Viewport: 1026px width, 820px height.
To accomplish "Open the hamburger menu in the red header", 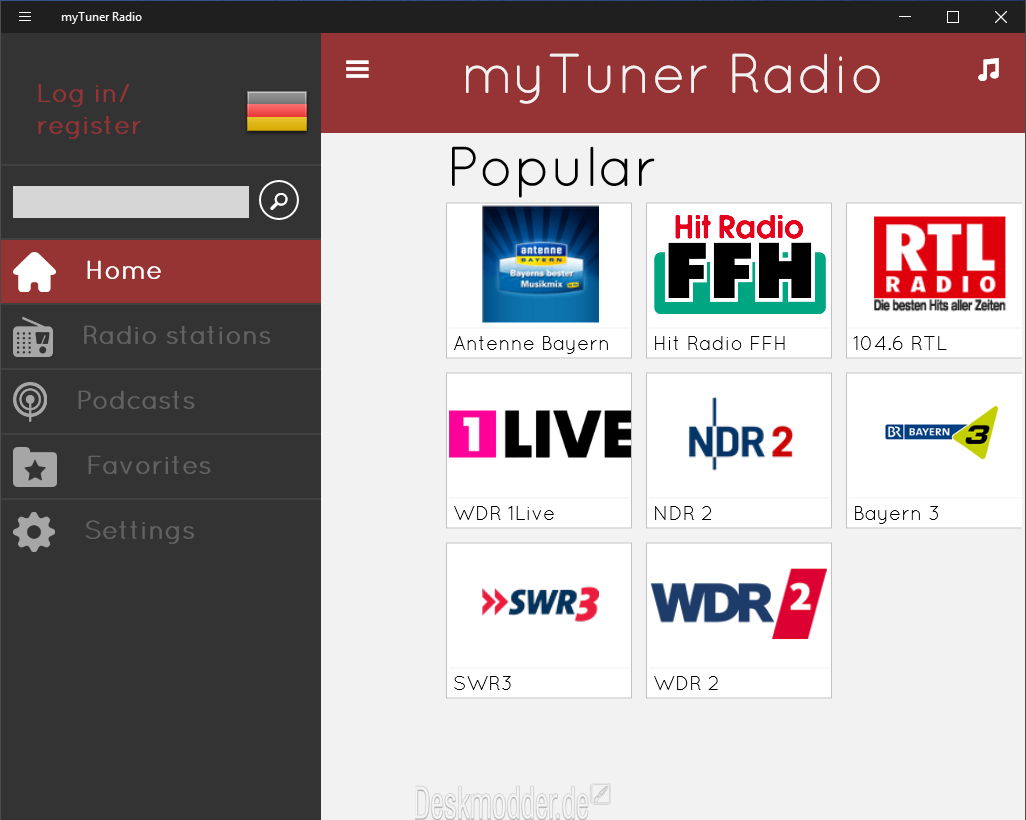I will 357,69.
